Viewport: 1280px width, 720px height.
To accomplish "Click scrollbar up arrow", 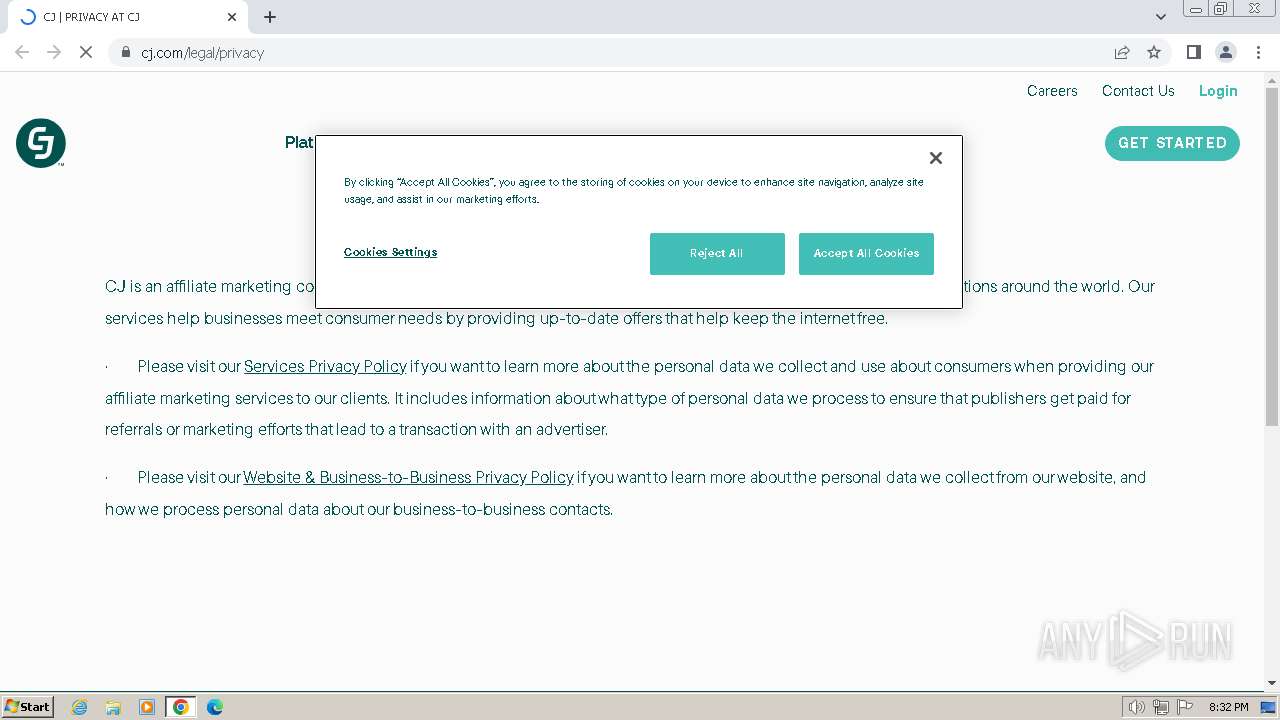I will pyautogui.click(x=1272, y=79).
